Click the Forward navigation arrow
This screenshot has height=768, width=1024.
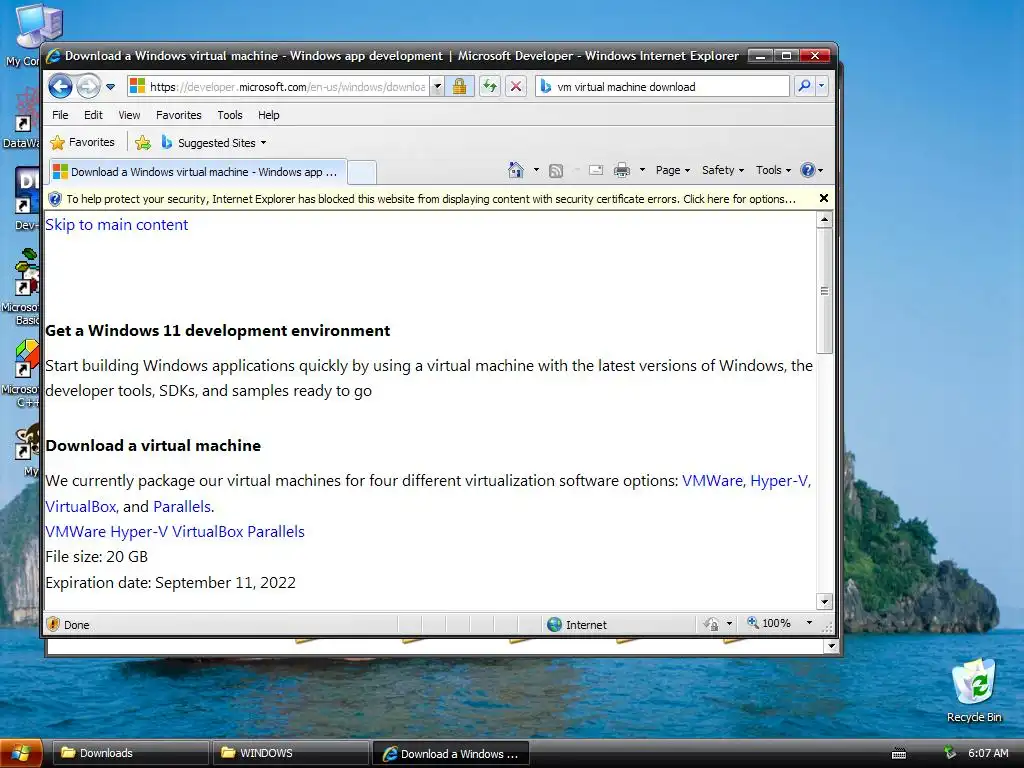coord(88,86)
